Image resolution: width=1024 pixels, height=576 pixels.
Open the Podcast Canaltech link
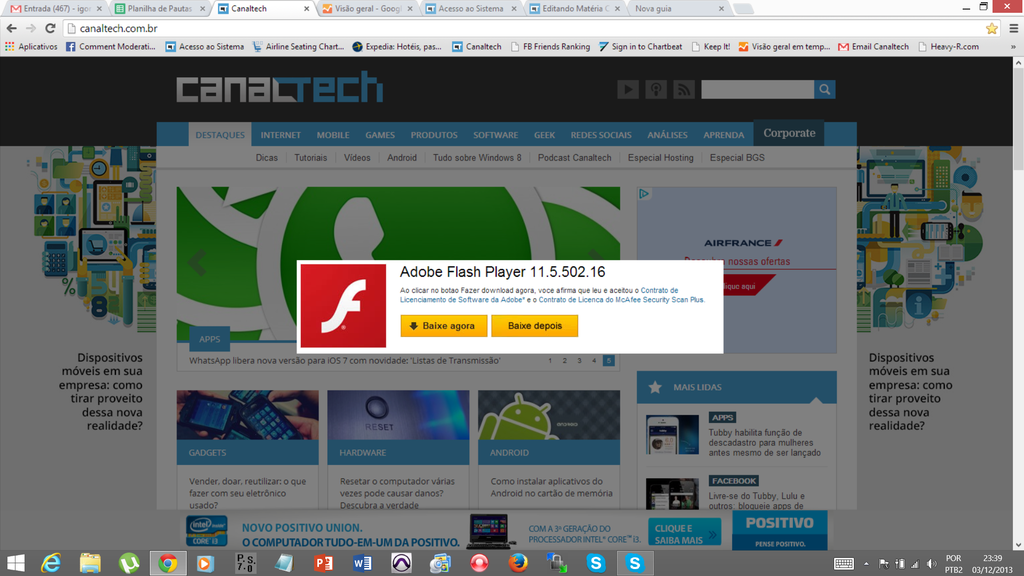[575, 157]
